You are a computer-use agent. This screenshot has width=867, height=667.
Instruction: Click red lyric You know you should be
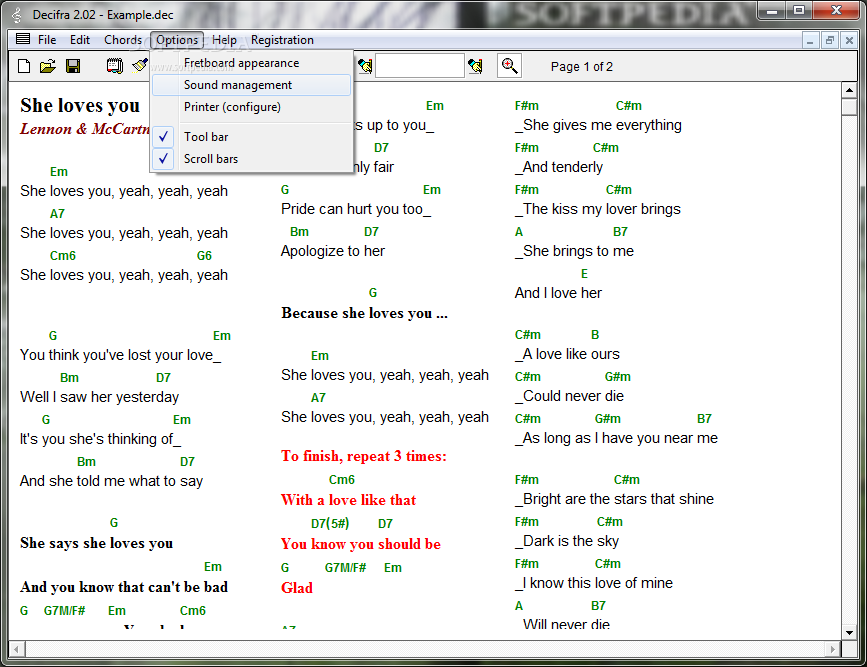[361, 544]
